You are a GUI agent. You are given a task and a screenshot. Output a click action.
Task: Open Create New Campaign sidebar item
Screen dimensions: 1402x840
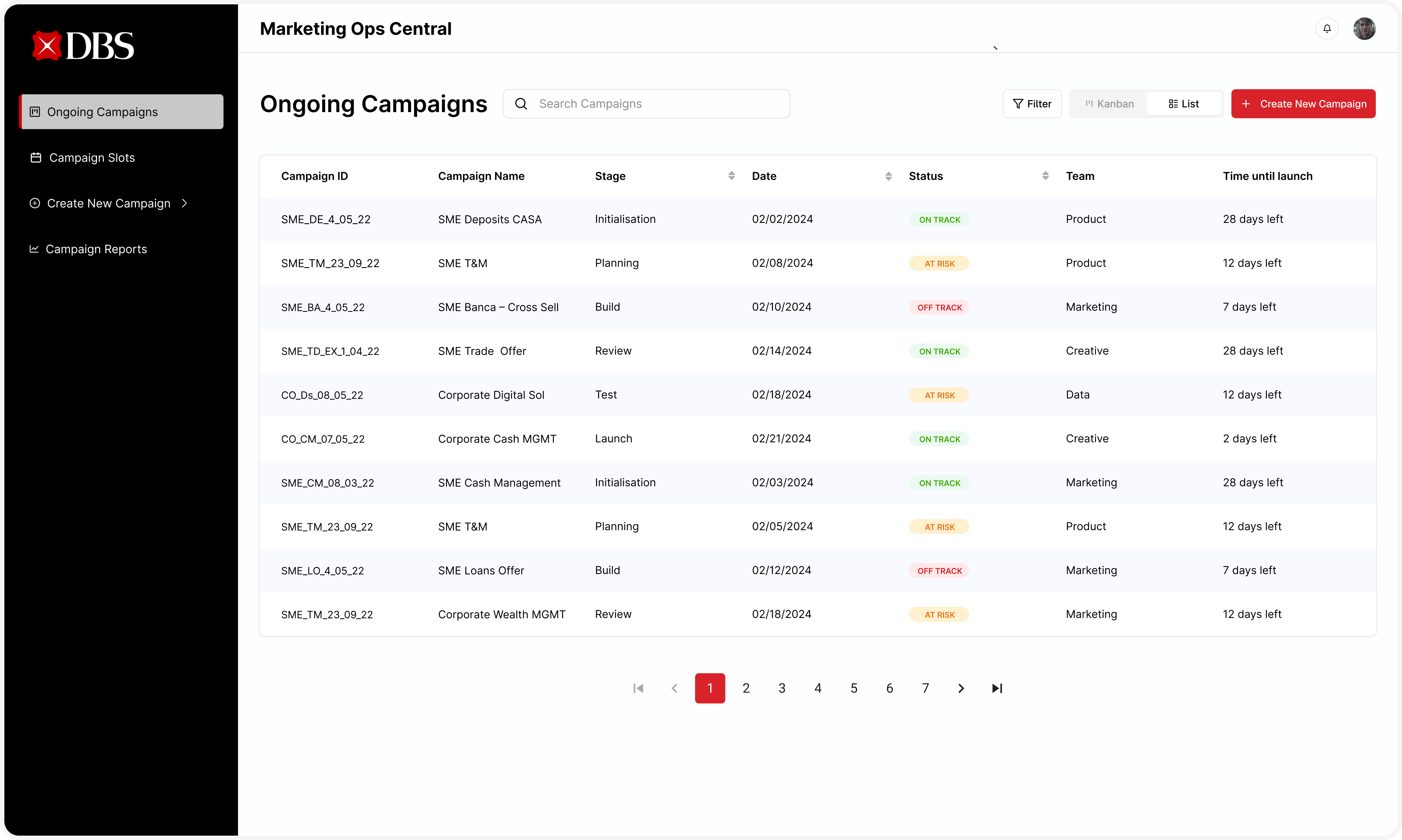(x=108, y=203)
